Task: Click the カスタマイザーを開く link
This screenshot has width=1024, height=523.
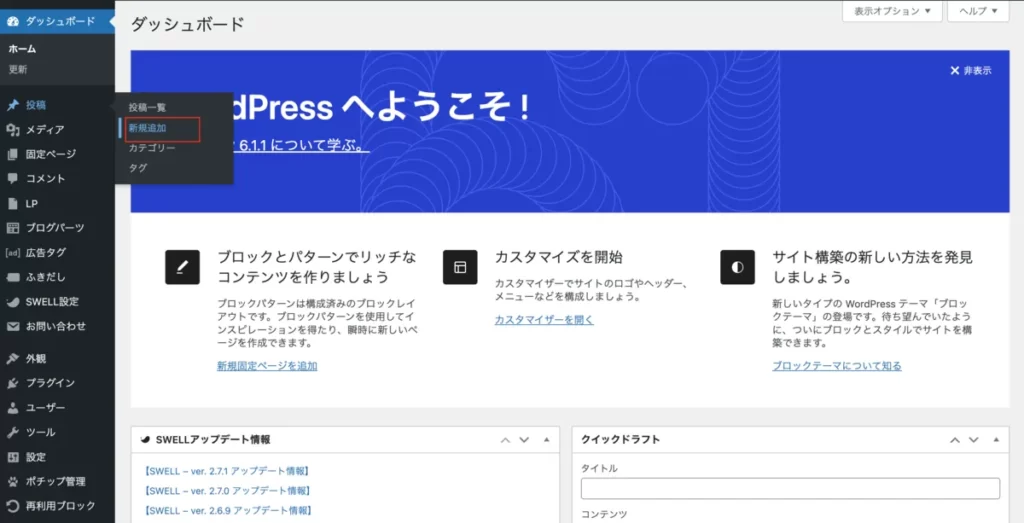Action: pyautogui.click(x=544, y=320)
